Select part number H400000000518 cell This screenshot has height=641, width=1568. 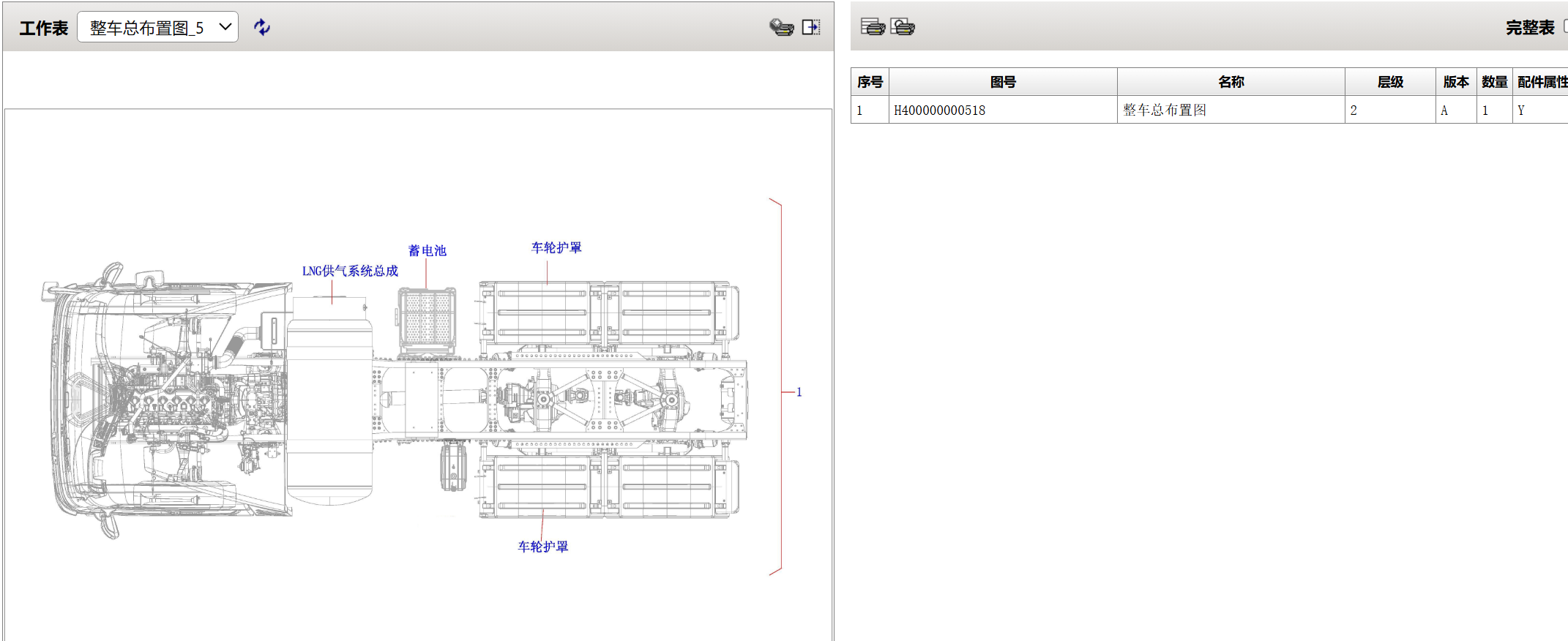coord(939,110)
